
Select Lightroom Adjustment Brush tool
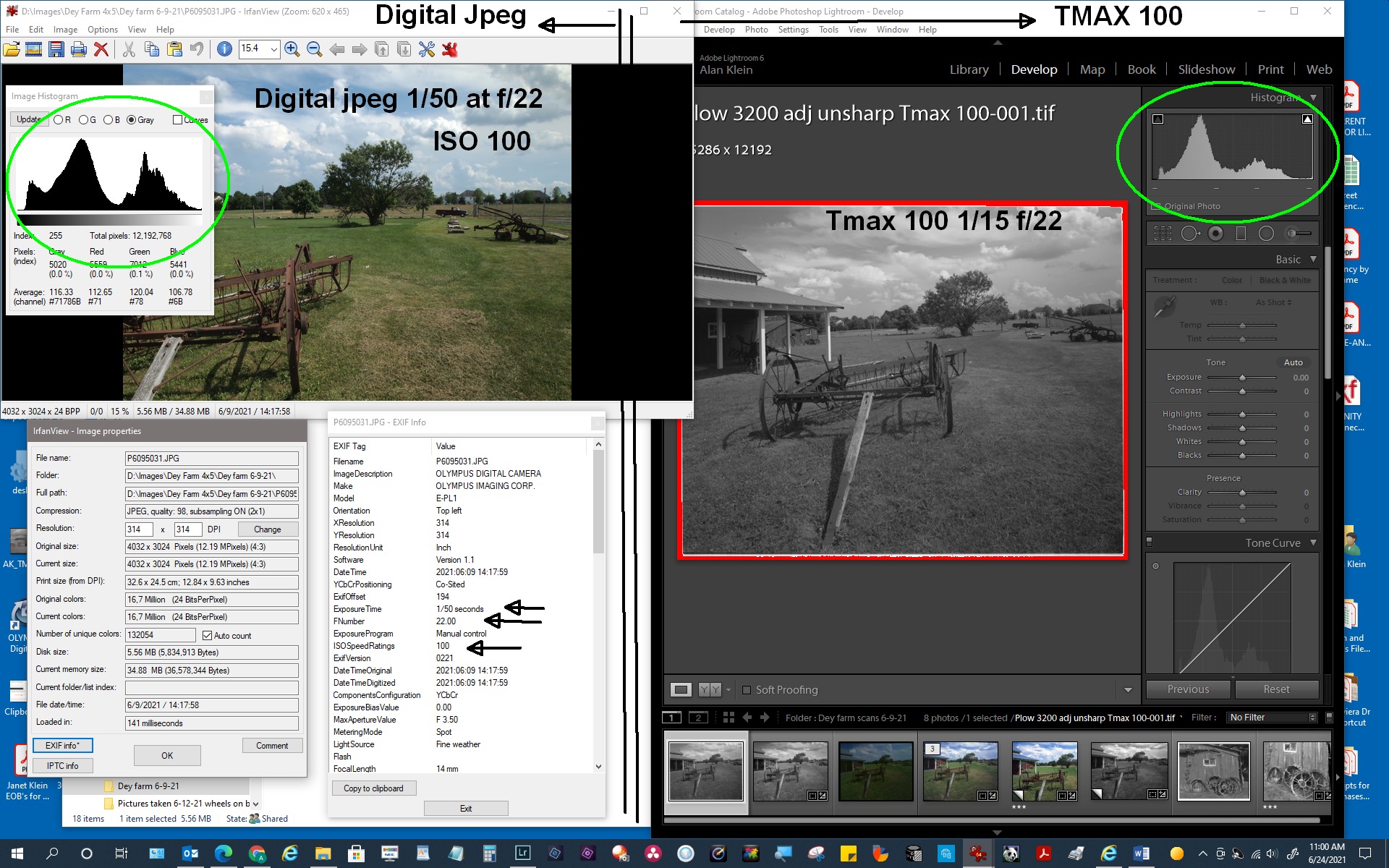(x=1299, y=233)
